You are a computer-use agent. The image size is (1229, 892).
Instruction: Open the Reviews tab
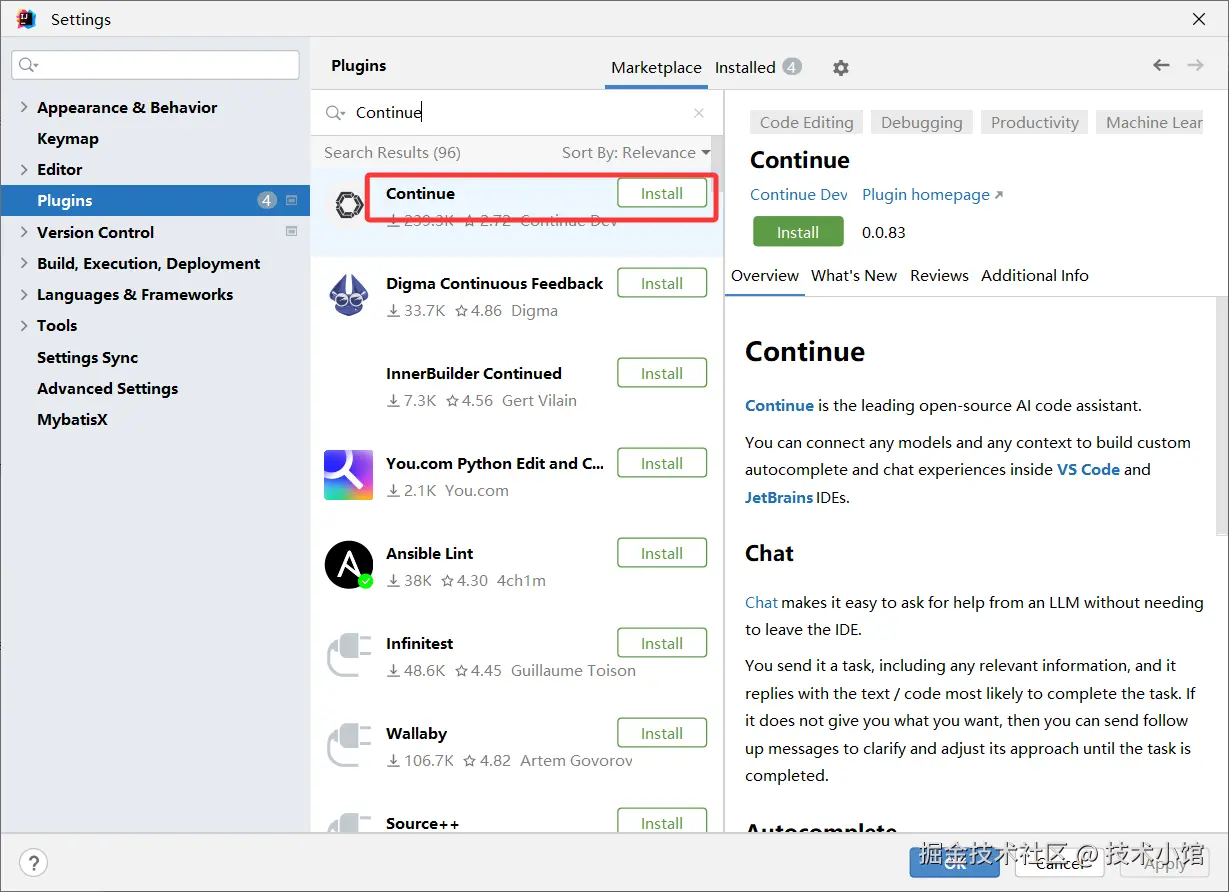[939, 275]
